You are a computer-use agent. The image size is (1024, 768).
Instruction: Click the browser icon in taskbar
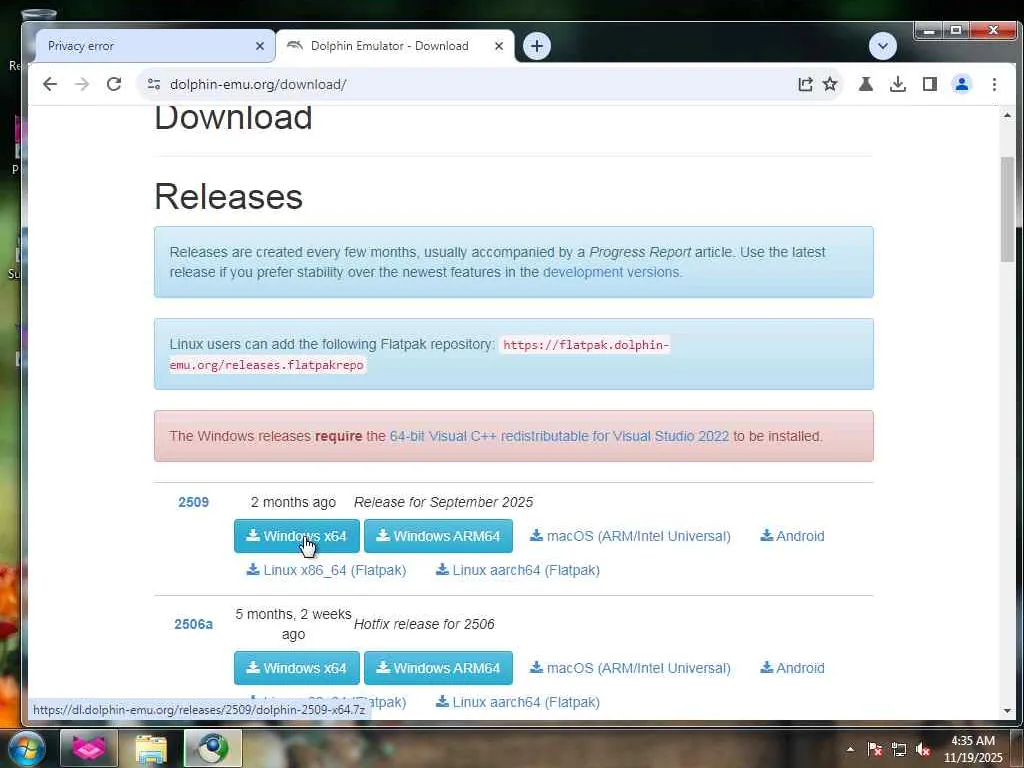tap(213, 748)
